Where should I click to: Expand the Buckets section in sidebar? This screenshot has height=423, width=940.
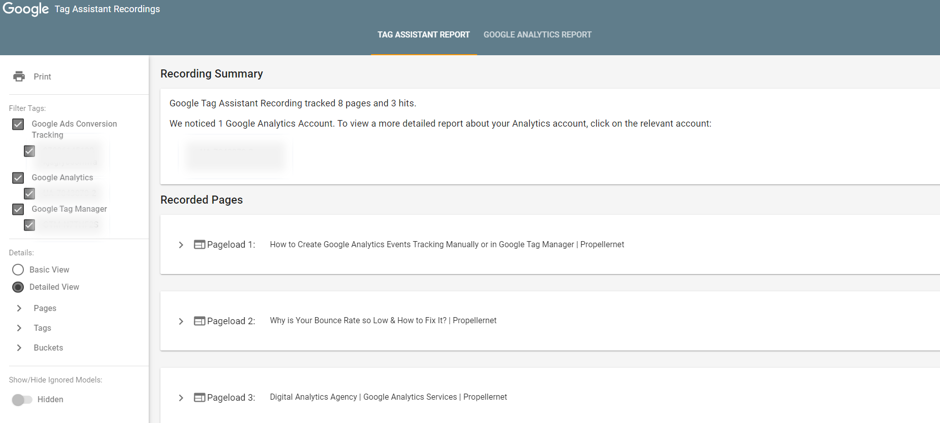point(19,348)
